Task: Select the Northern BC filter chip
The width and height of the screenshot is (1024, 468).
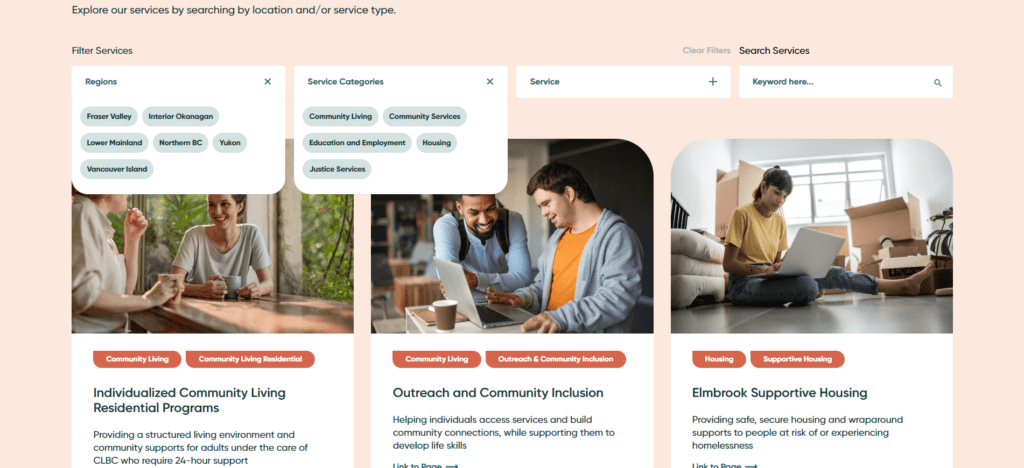Action: [x=181, y=143]
